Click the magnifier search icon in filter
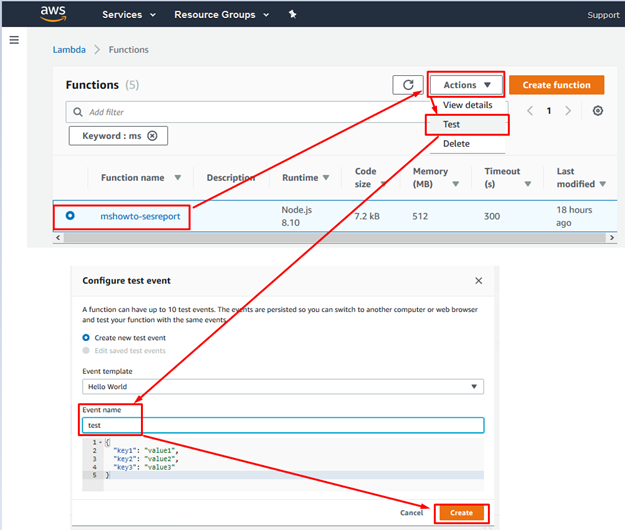The image size is (625, 530). point(78,112)
